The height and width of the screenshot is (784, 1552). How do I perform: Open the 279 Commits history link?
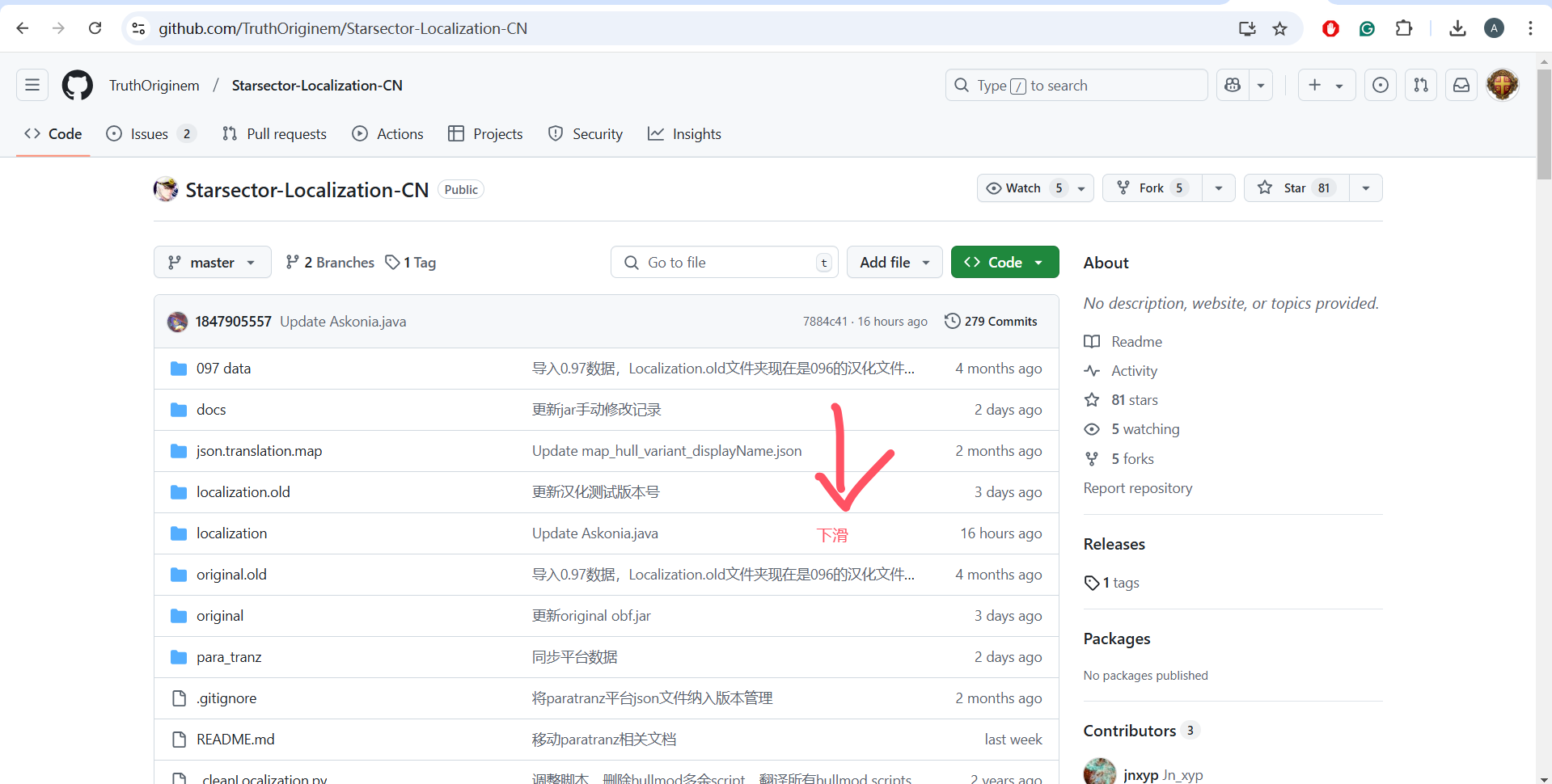[991, 322]
